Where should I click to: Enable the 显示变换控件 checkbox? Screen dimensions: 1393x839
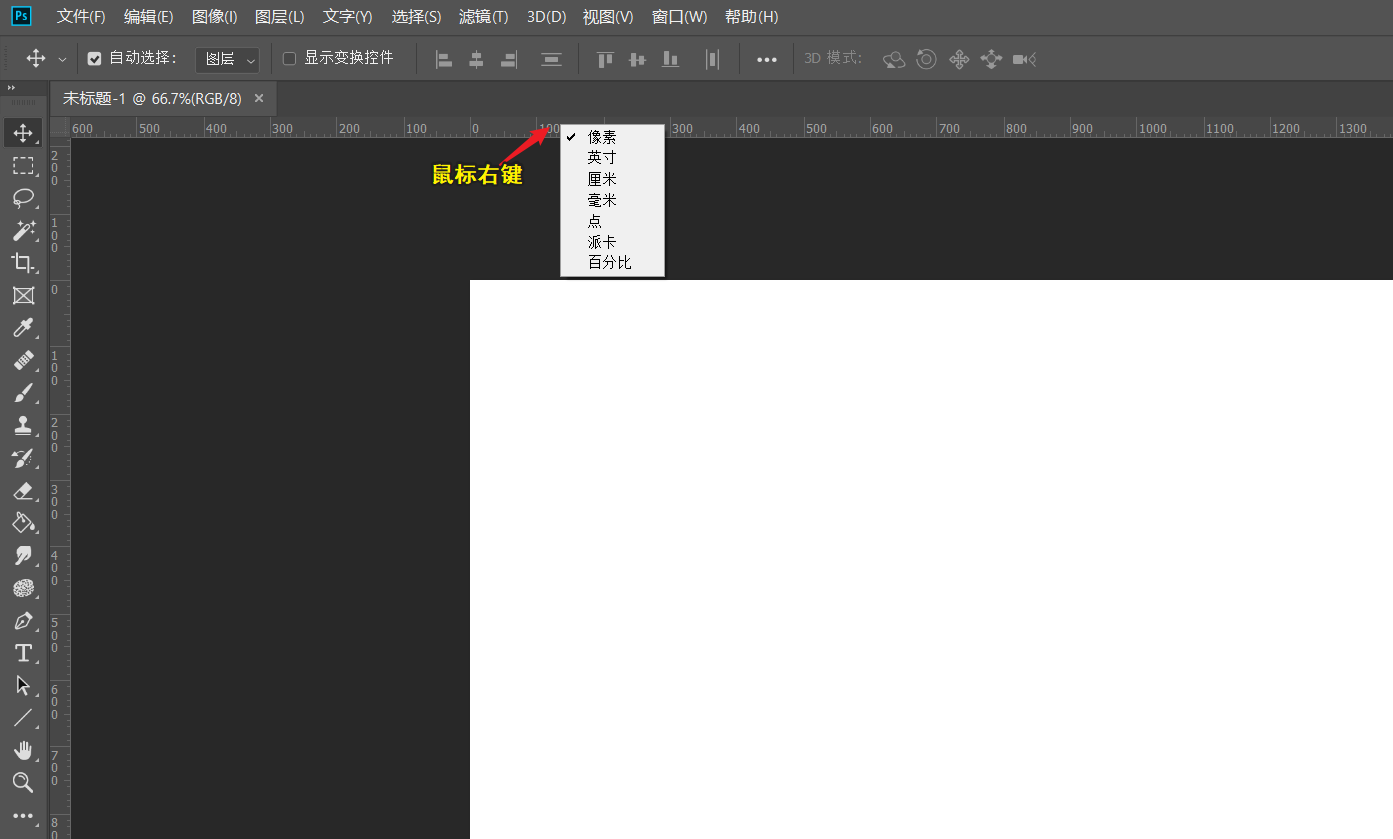290,59
